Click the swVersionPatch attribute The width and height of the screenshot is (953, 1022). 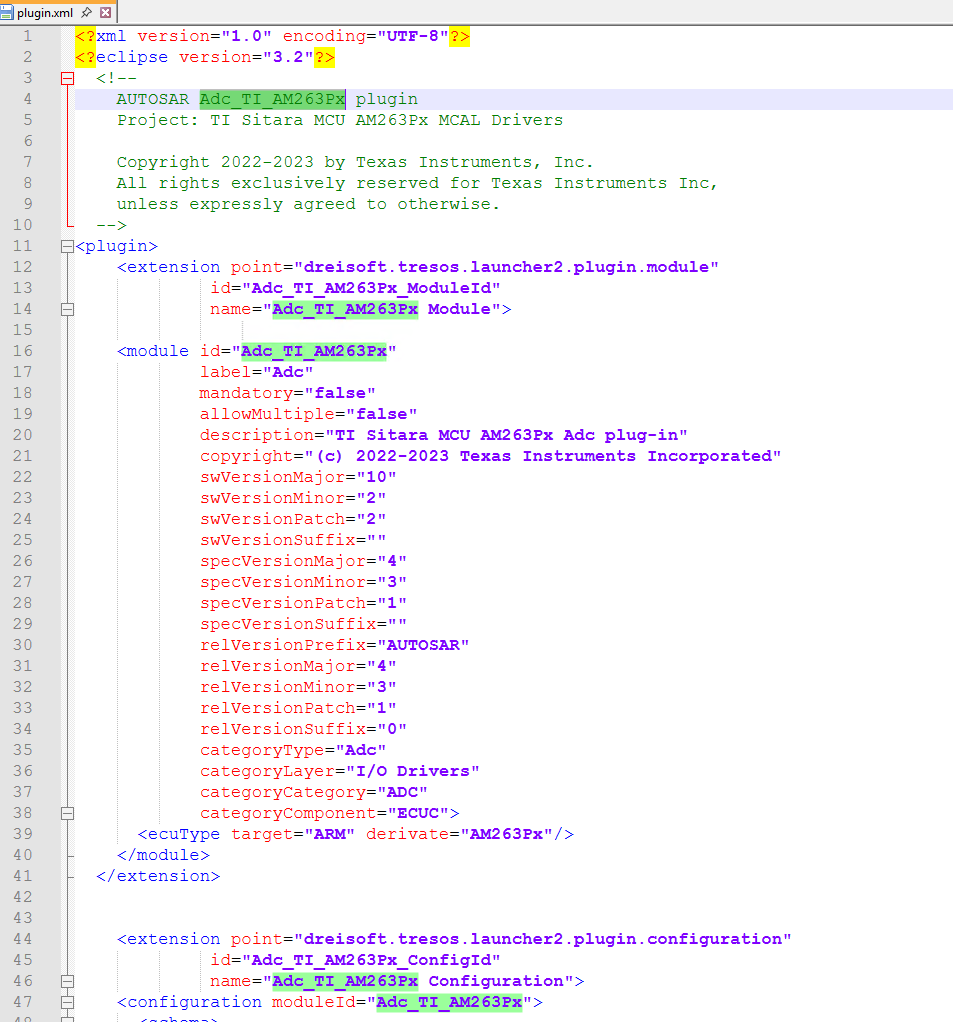pos(293,519)
